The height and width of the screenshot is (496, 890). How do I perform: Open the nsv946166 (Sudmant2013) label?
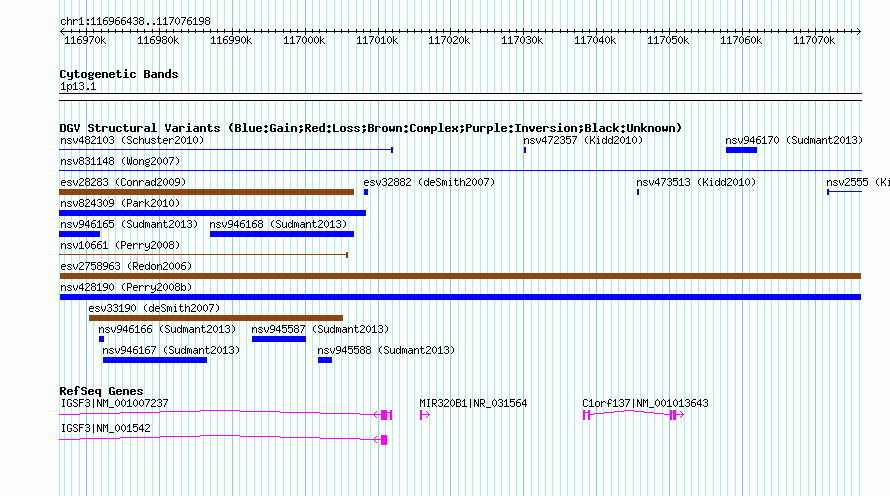[167, 329]
